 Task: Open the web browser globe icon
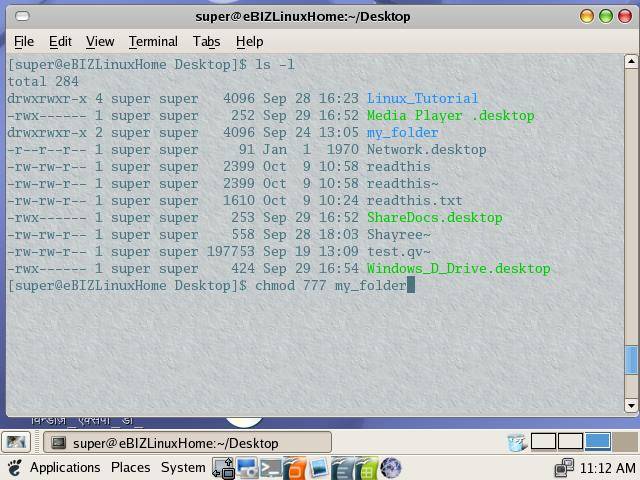[391, 468]
